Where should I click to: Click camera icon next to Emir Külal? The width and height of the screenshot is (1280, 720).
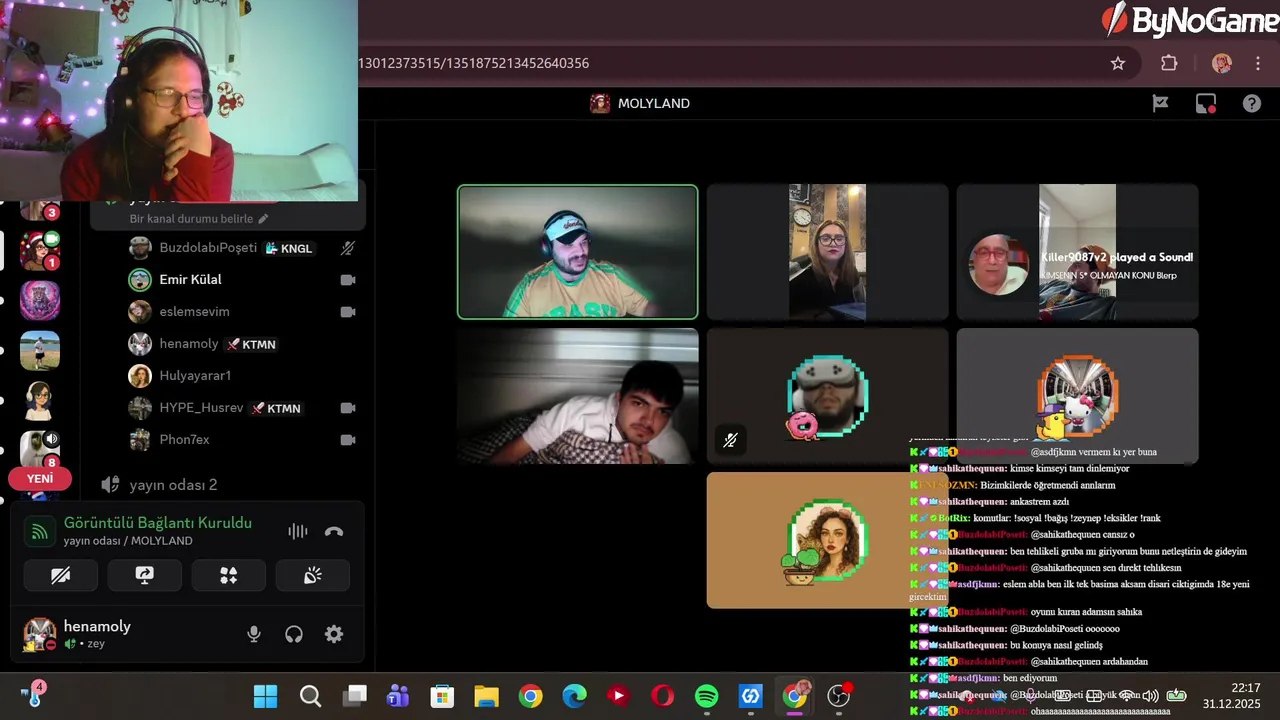pyautogui.click(x=348, y=280)
